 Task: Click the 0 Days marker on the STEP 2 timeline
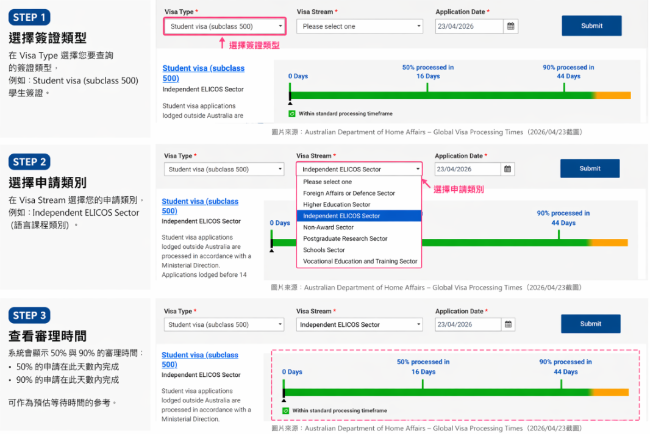click(272, 240)
